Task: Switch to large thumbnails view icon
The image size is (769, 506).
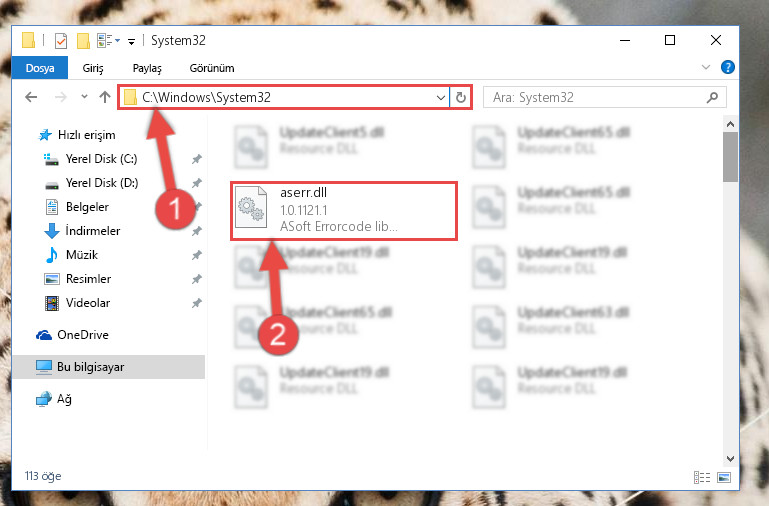Action: point(724,477)
